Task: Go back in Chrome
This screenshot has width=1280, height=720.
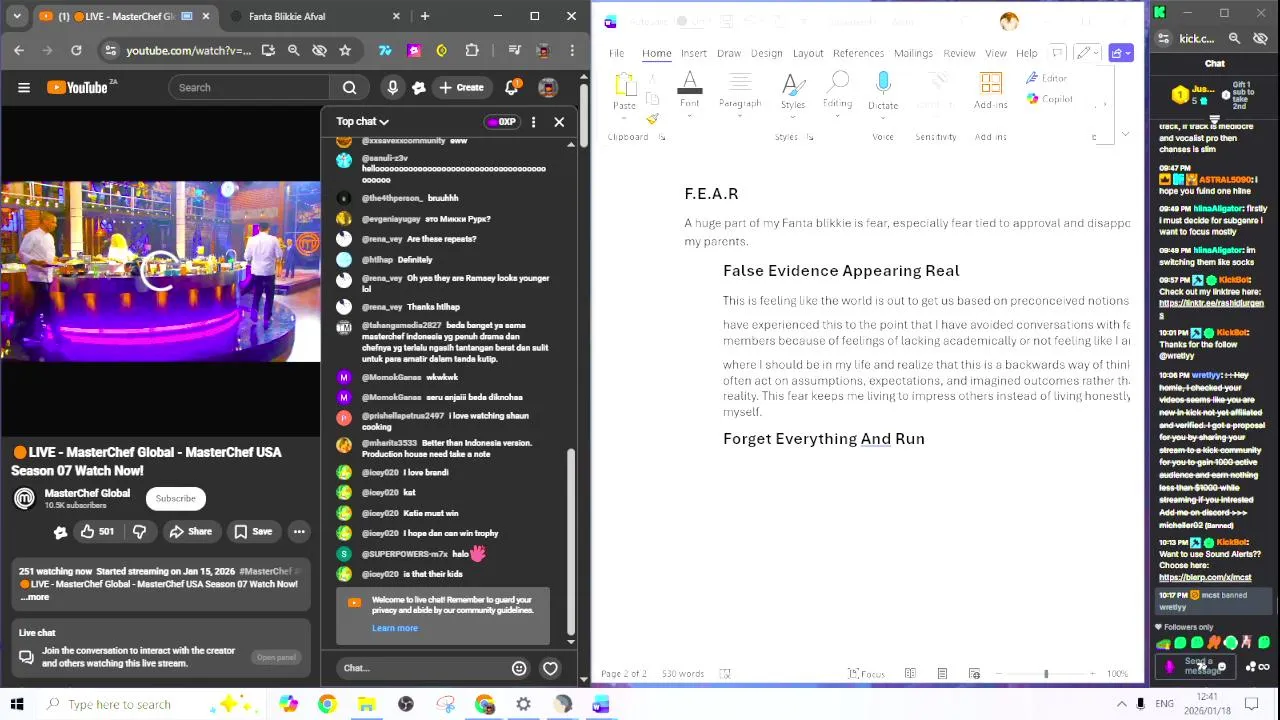Action: click(19, 50)
